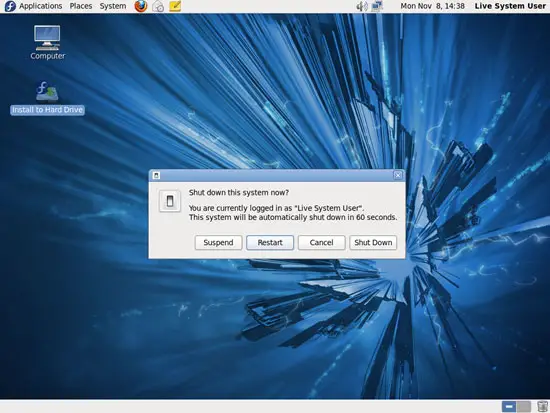Open the mail client launcher icon
This screenshot has height=413, width=550.
tap(158, 6)
